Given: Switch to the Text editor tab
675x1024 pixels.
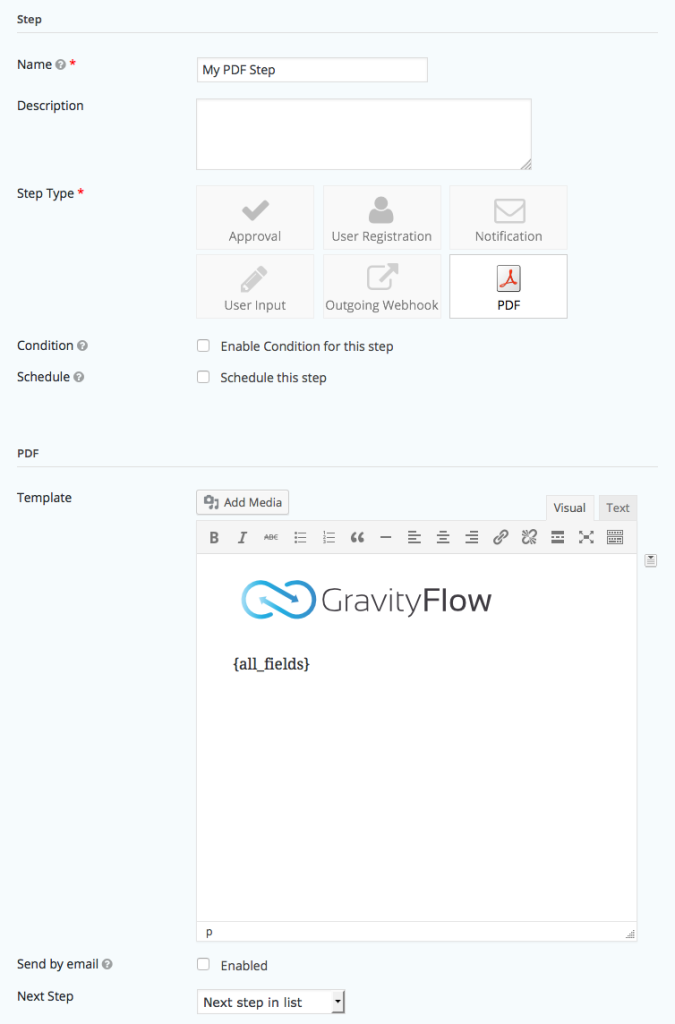Looking at the screenshot, I should [618, 508].
